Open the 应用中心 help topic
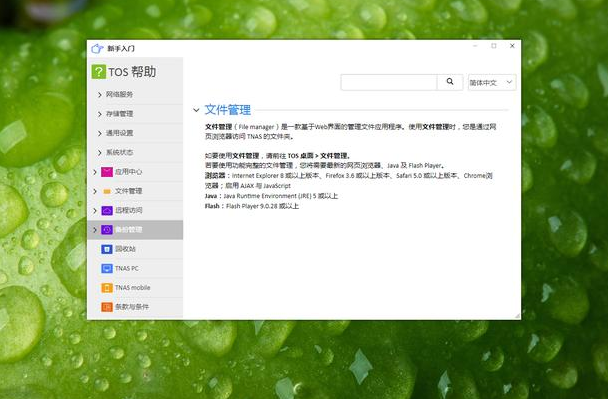Image resolution: width=608 pixels, height=399 pixels. tap(129, 172)
